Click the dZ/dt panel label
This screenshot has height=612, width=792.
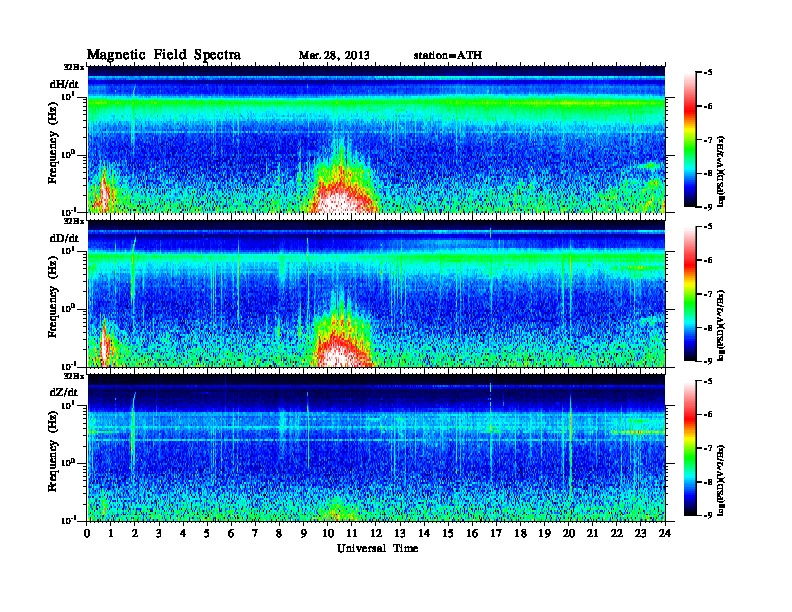[x=64, y=392]
